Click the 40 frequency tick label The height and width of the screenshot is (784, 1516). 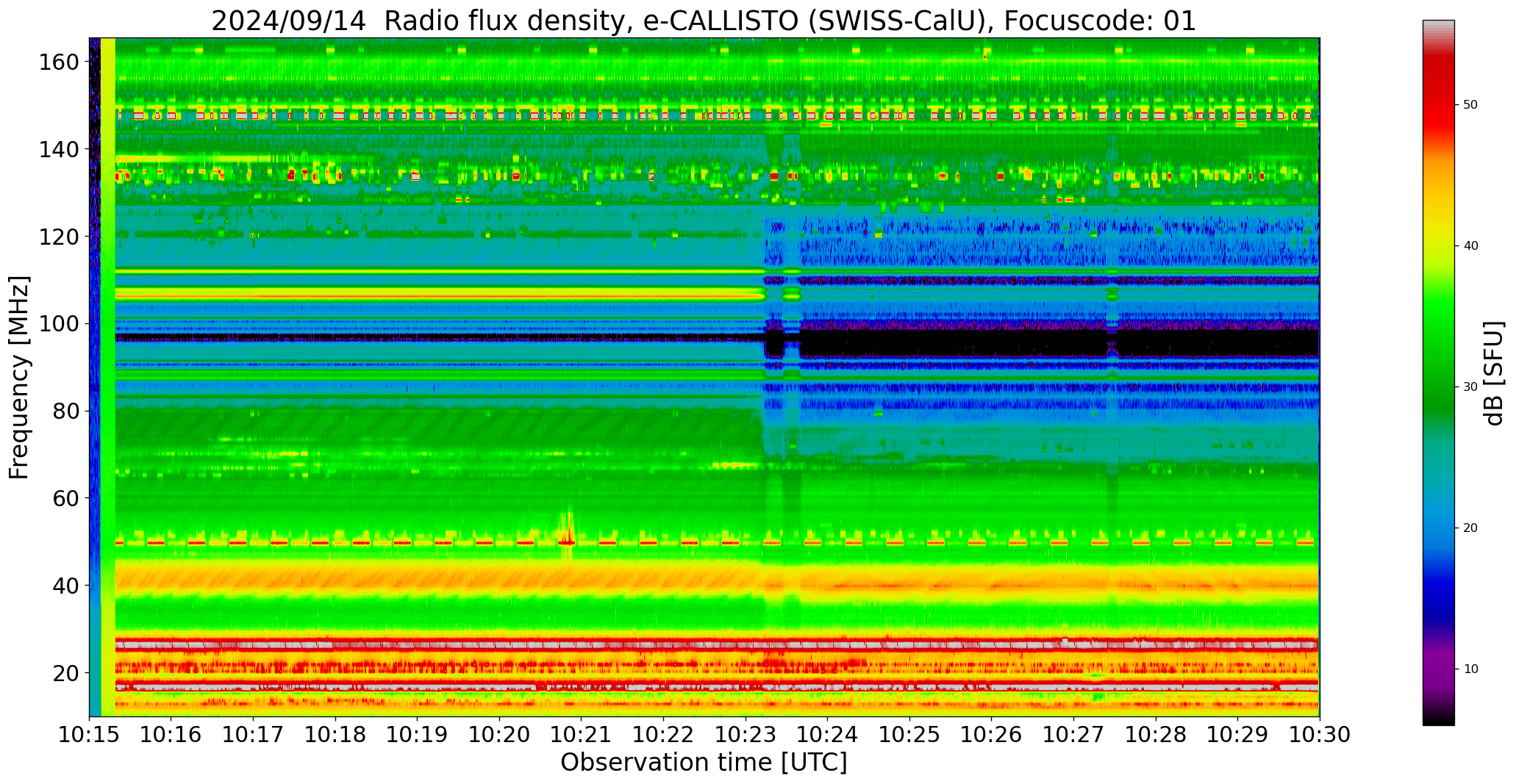click(65, 585)
